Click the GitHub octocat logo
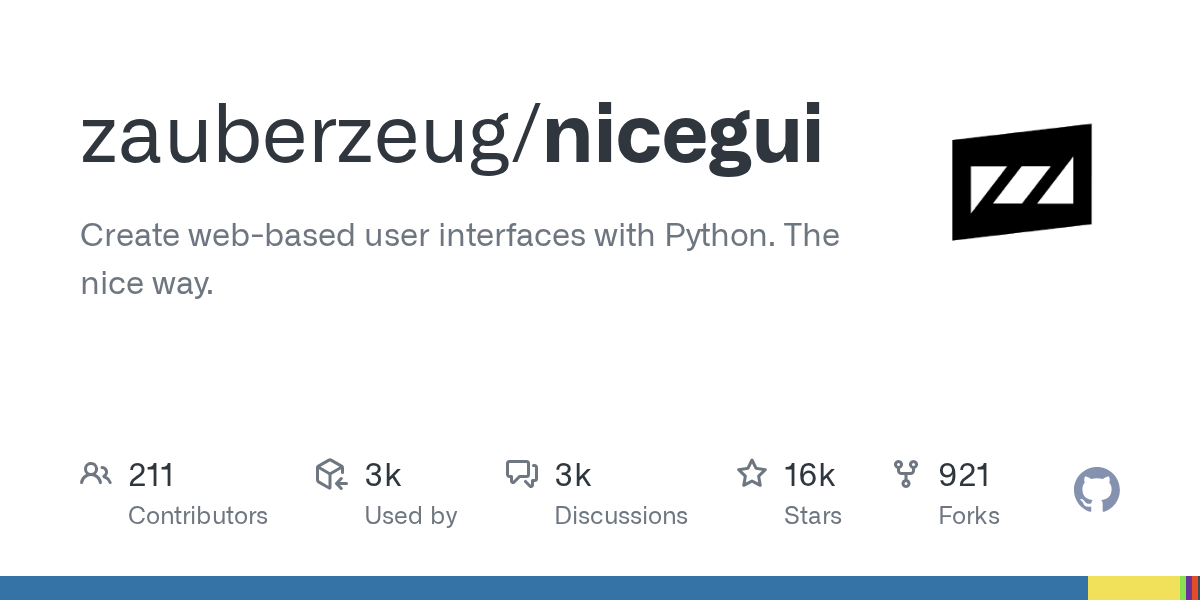The image size is (1200, 600). (x=1097, y=491)
